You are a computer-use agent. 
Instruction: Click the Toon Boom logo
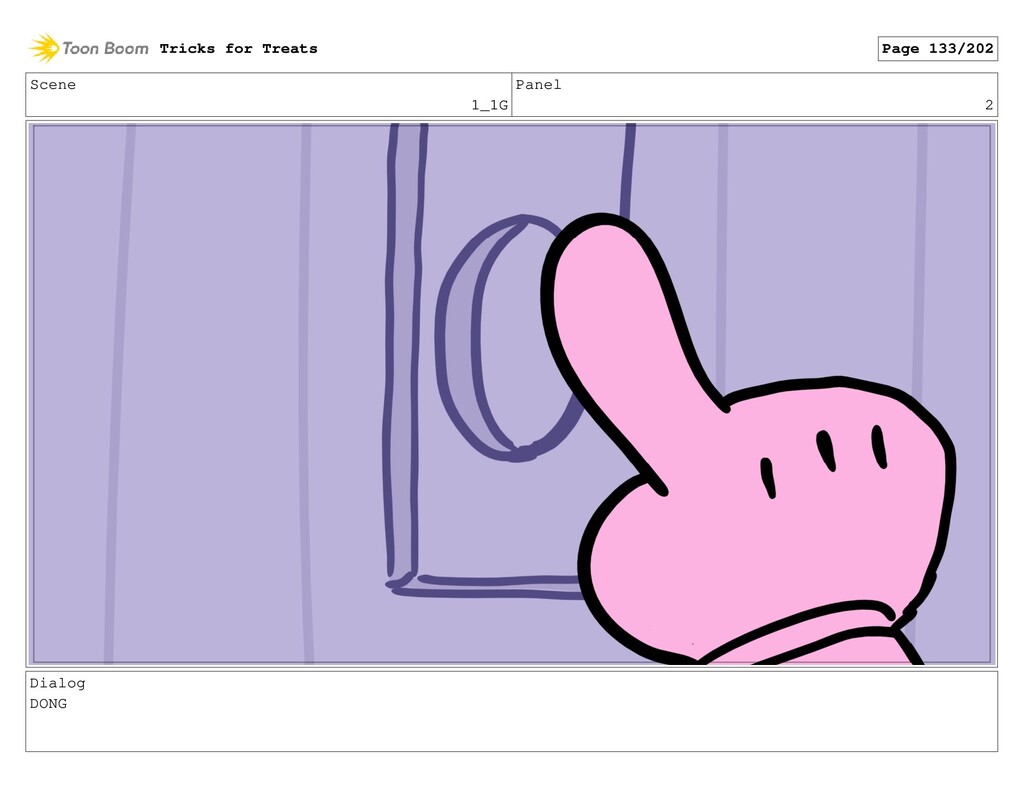(89, 48)
